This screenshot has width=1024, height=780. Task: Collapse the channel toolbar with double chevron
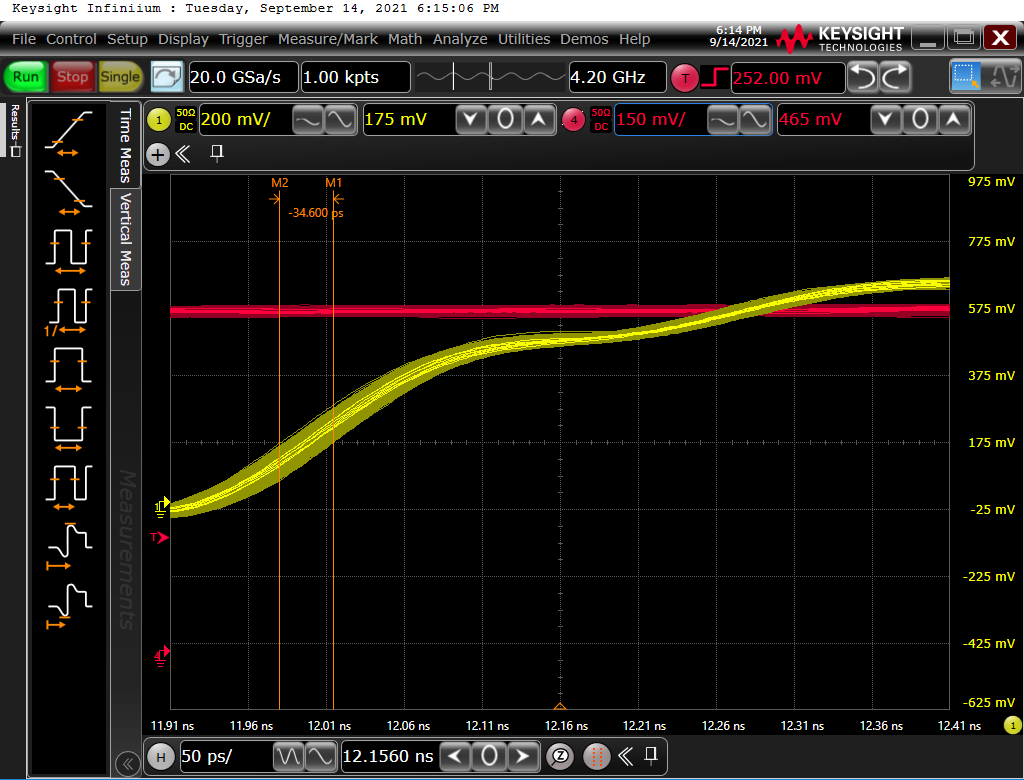[x=184, y=154]
